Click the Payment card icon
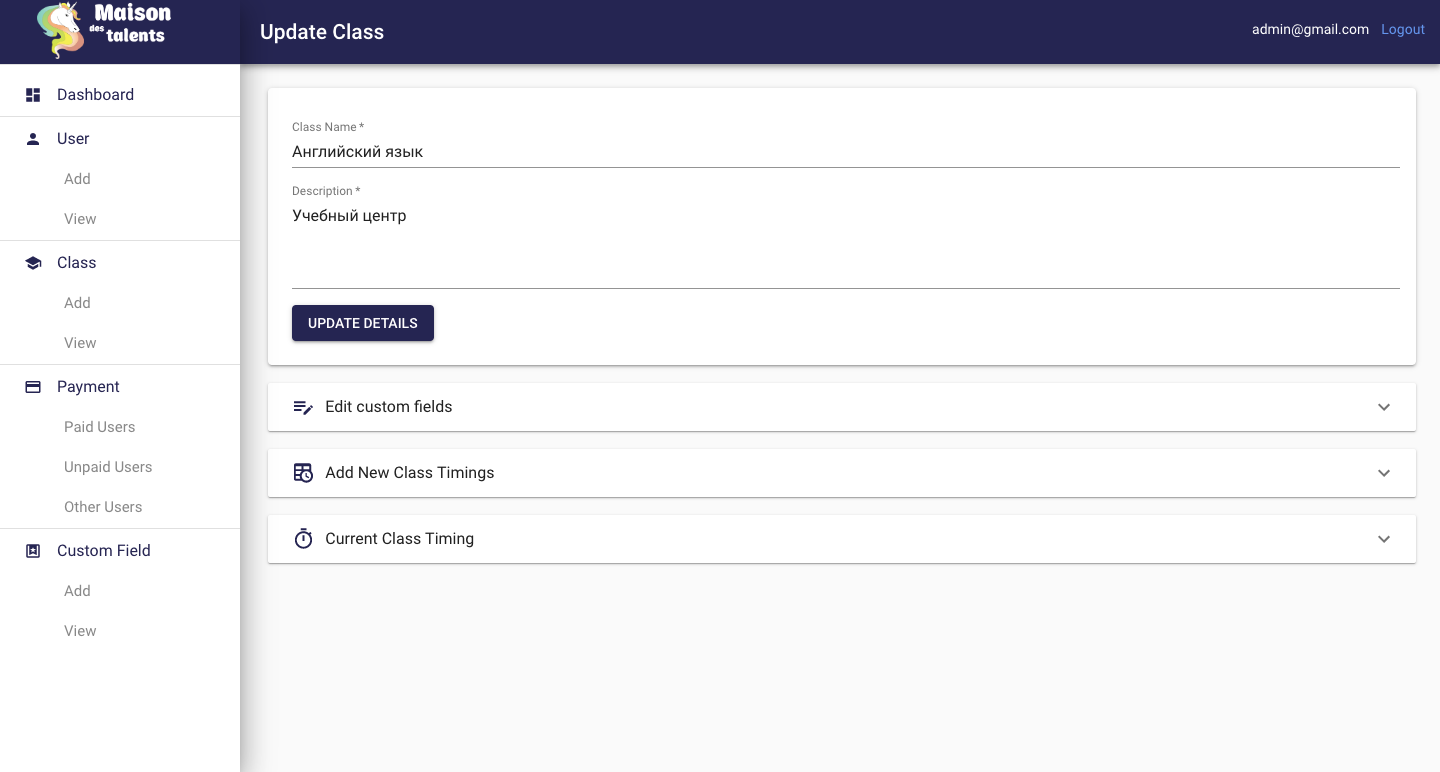 pyautogui.click(x=33, y=387)
